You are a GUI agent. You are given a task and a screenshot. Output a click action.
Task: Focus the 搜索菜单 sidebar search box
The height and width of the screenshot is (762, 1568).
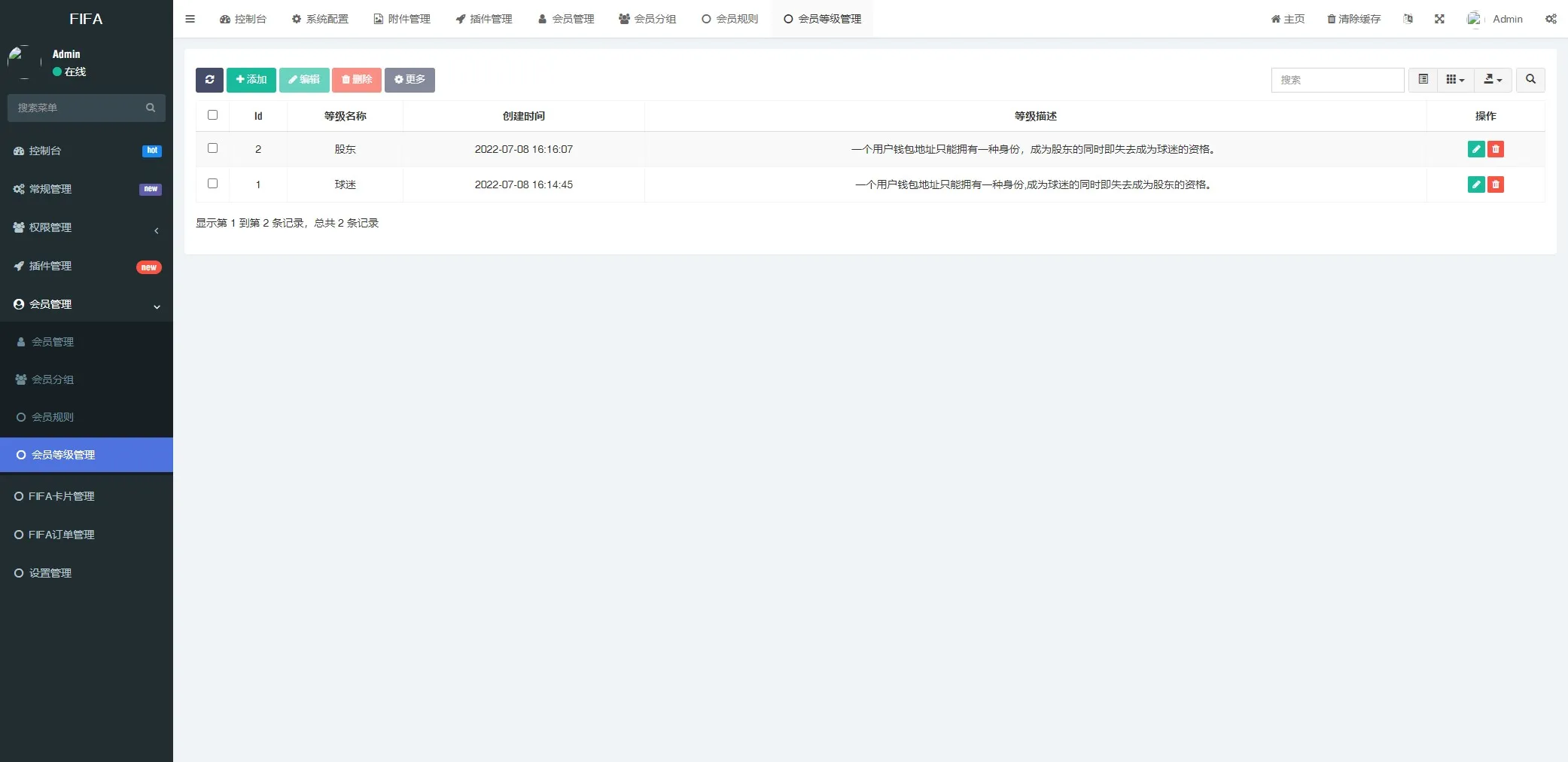[75, 108]
